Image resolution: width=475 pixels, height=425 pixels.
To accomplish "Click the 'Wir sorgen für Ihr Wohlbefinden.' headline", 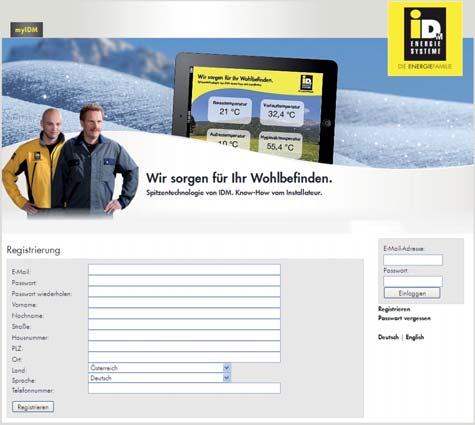I will click(x=239, y=178).
